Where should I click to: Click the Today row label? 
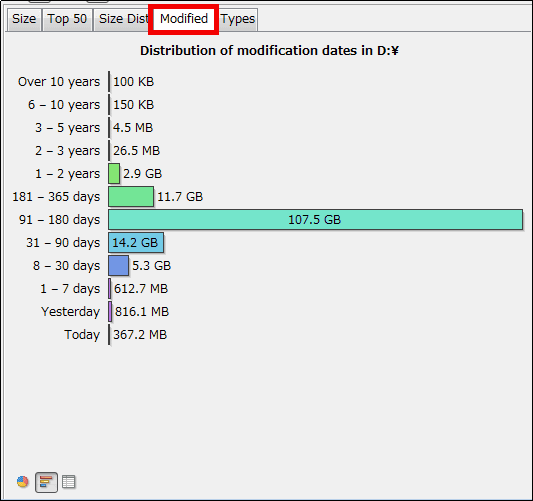[x=82, y=335]
